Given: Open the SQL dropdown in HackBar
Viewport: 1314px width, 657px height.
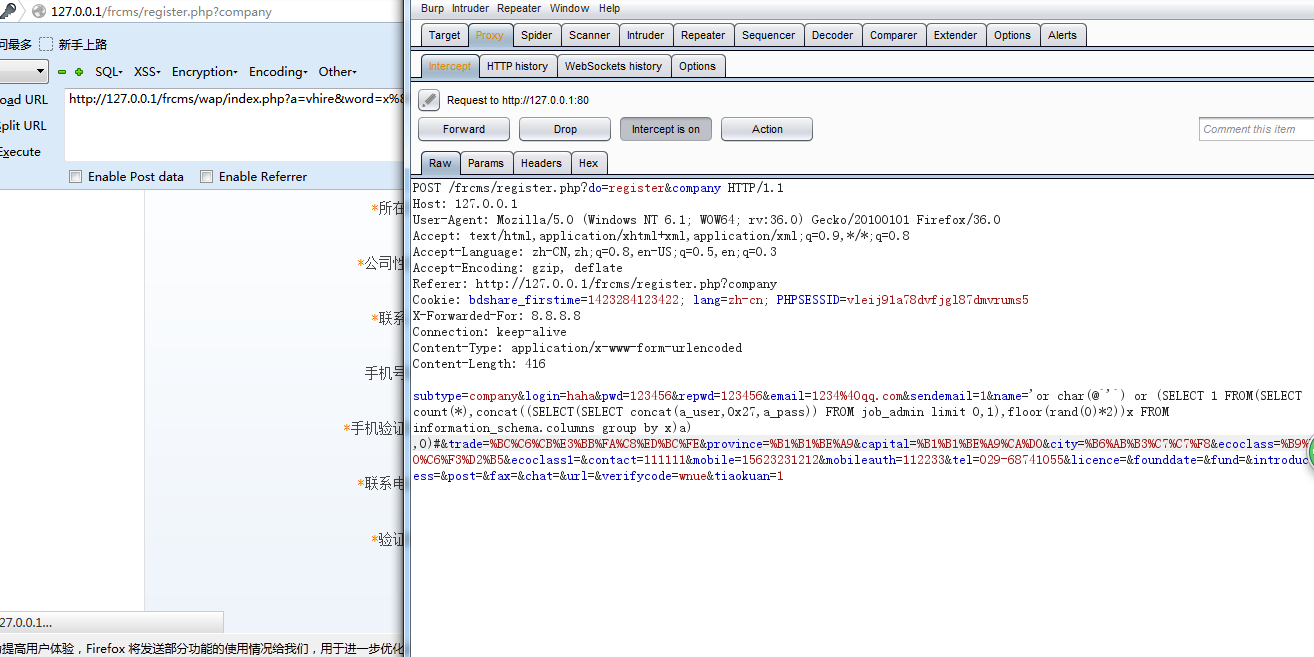Looking at the screenshot, I should tap(109, 72).
